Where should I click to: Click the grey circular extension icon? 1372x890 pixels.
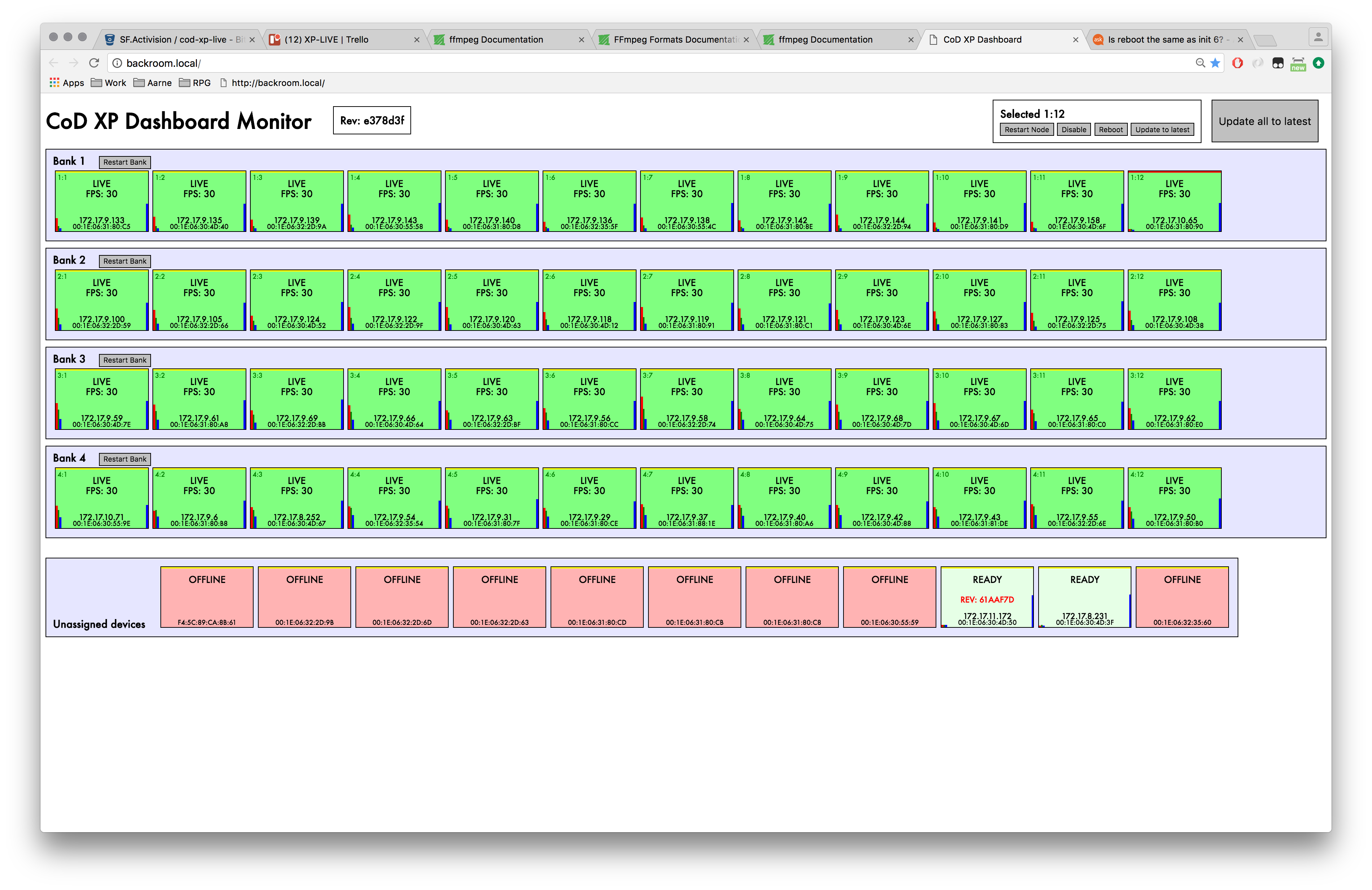click(1258, 63)
